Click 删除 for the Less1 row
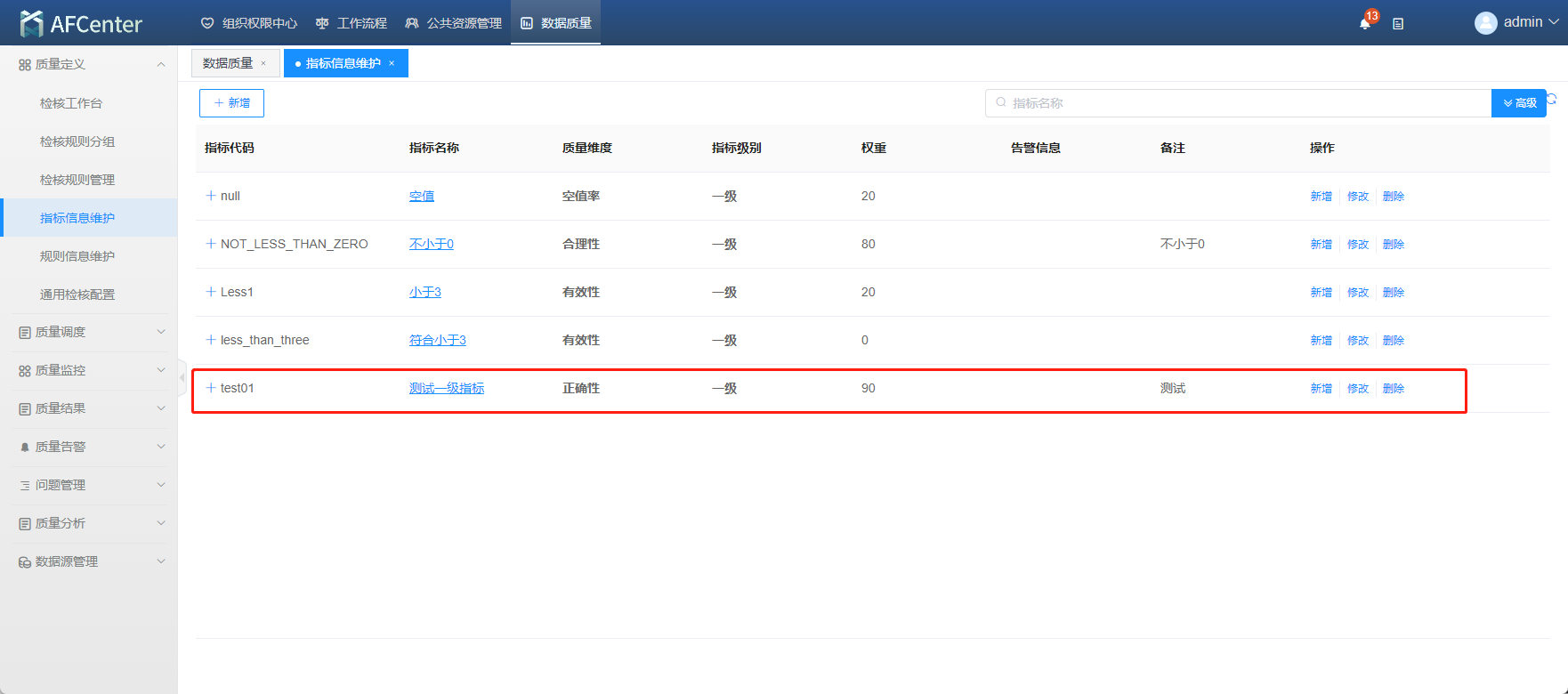Screen dimensions: 1568x694 [x=1393, y=292]
